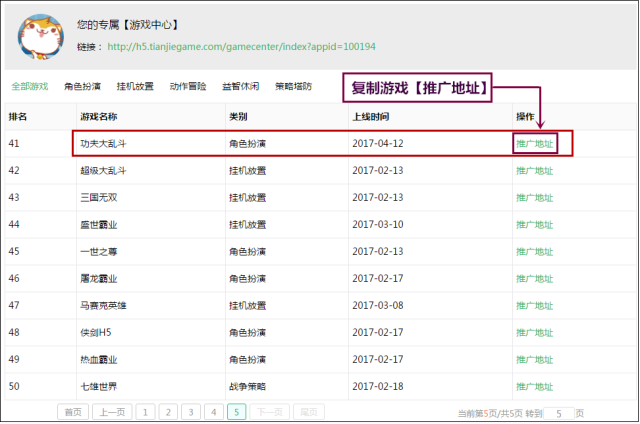Image resolution: width=640 pixels, height=424 pixels.
Task: Select game name 功夫大乱斗
Action: point(103,144)
